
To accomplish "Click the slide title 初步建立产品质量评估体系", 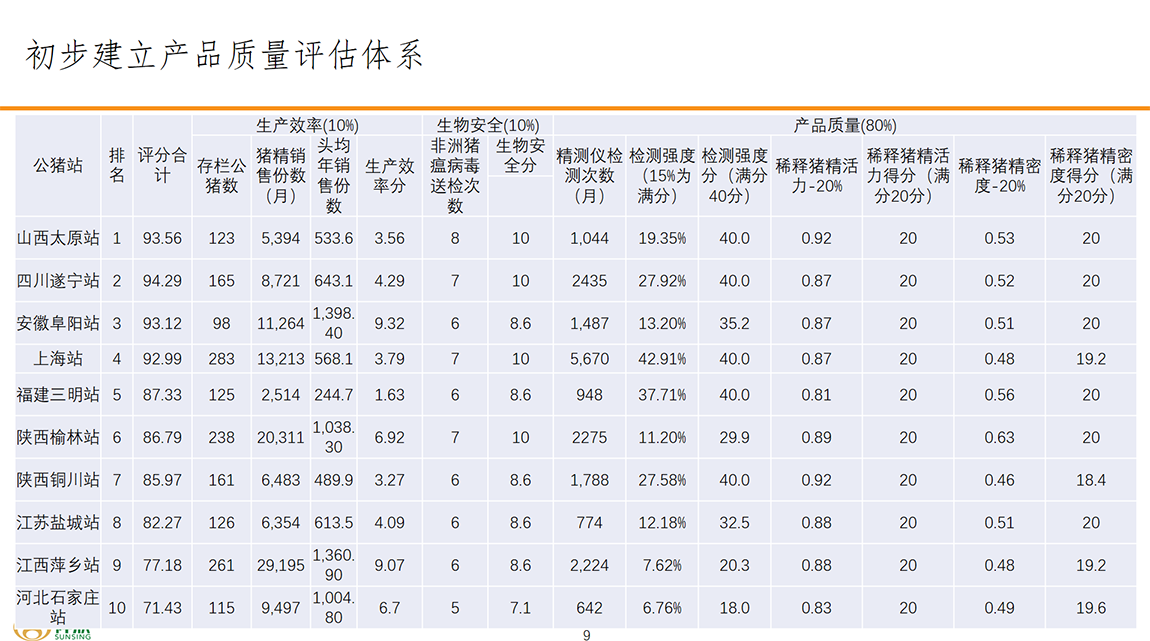I will (224, 55).
